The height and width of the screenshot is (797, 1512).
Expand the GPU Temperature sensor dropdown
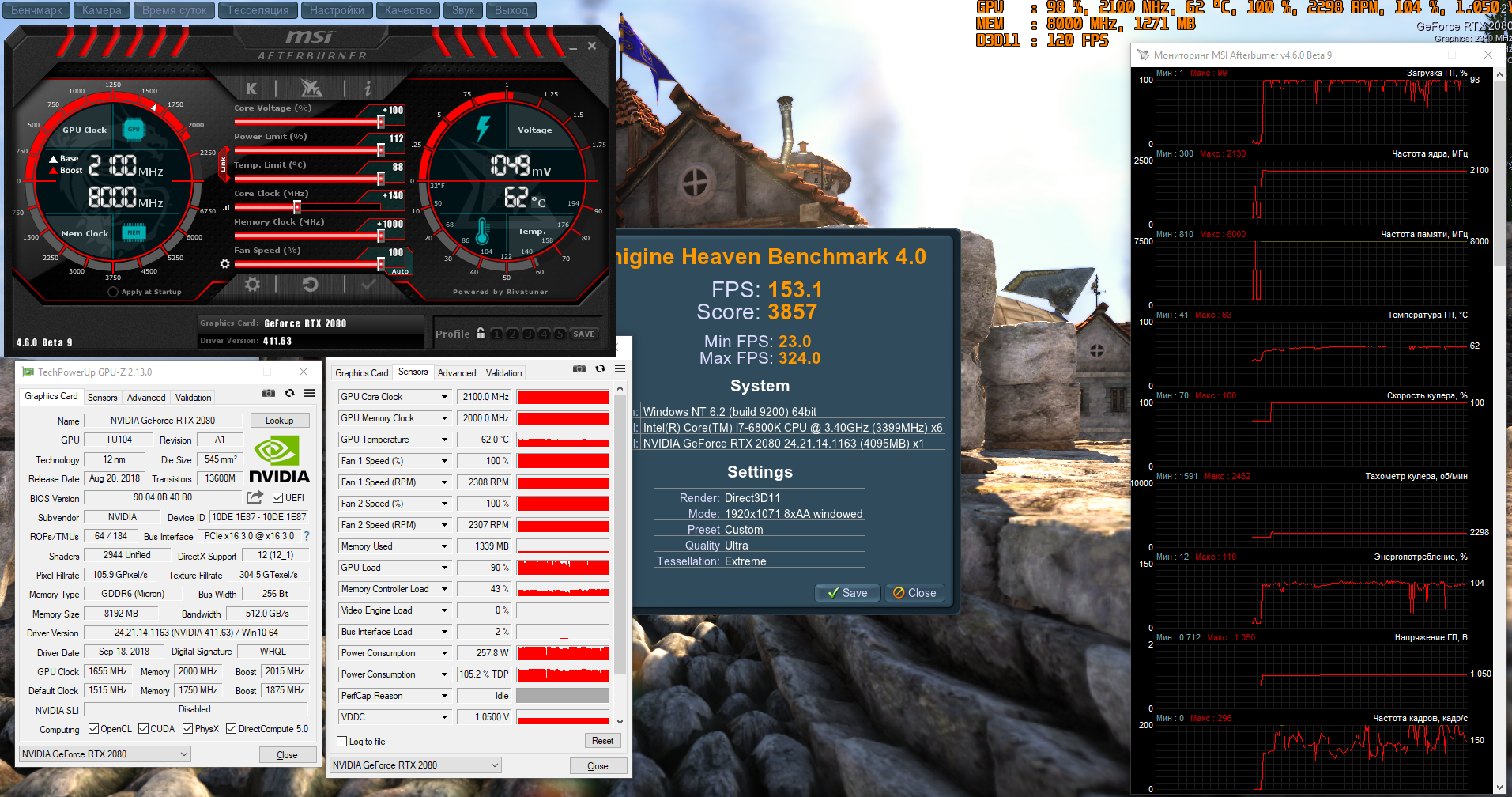click(x=444, y=440)
